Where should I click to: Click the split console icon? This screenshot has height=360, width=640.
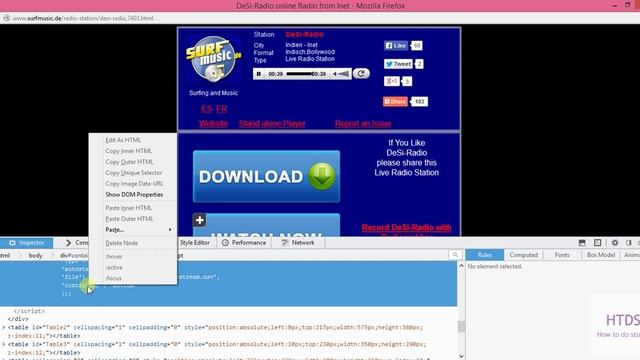[x=582, y=243]
